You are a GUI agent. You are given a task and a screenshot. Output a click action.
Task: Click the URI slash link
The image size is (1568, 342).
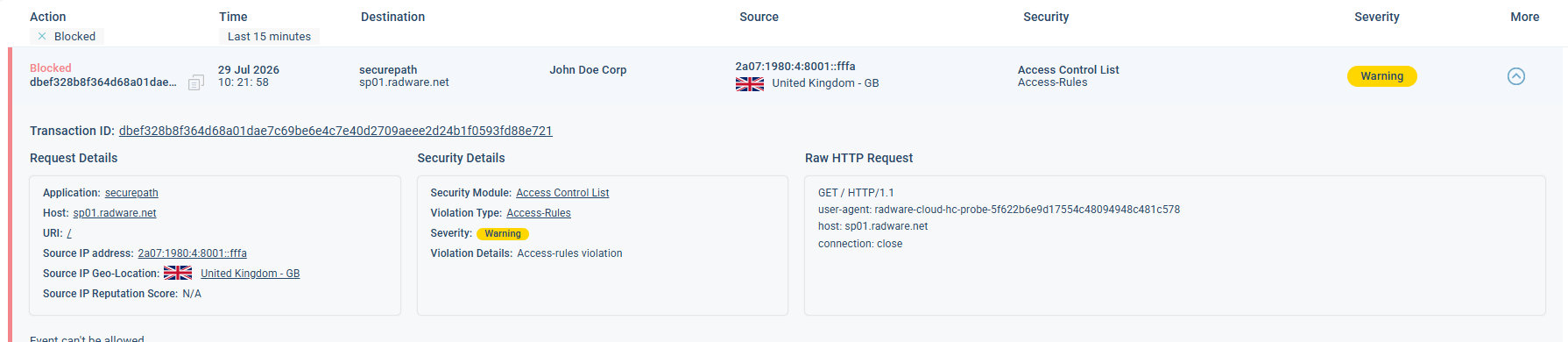tap(69, 233)
